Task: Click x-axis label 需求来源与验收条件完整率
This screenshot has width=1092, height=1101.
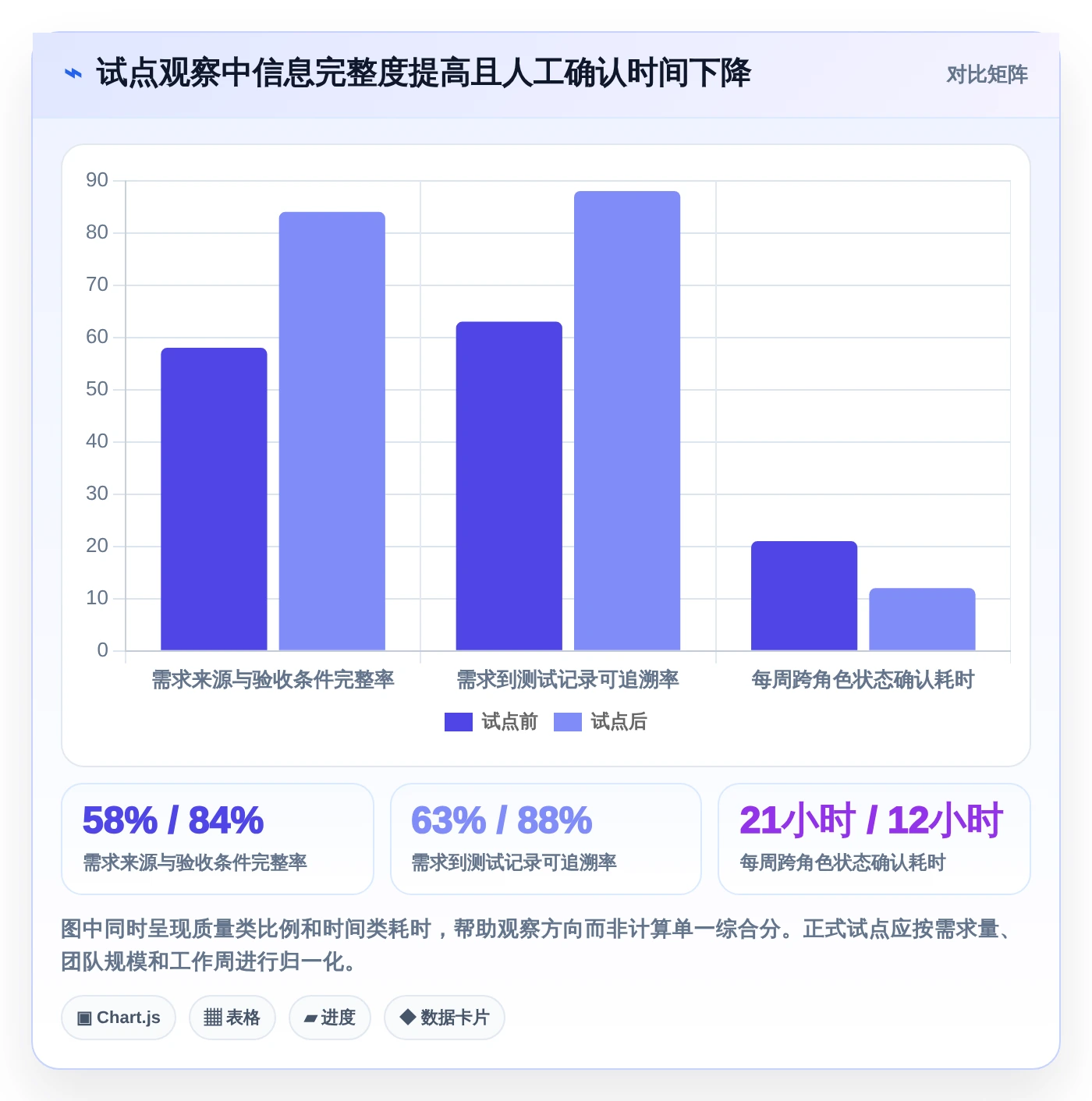Action: (273, 680)
